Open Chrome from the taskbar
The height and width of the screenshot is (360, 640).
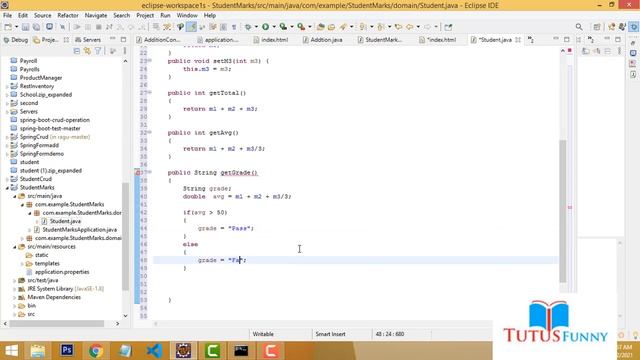96,350
